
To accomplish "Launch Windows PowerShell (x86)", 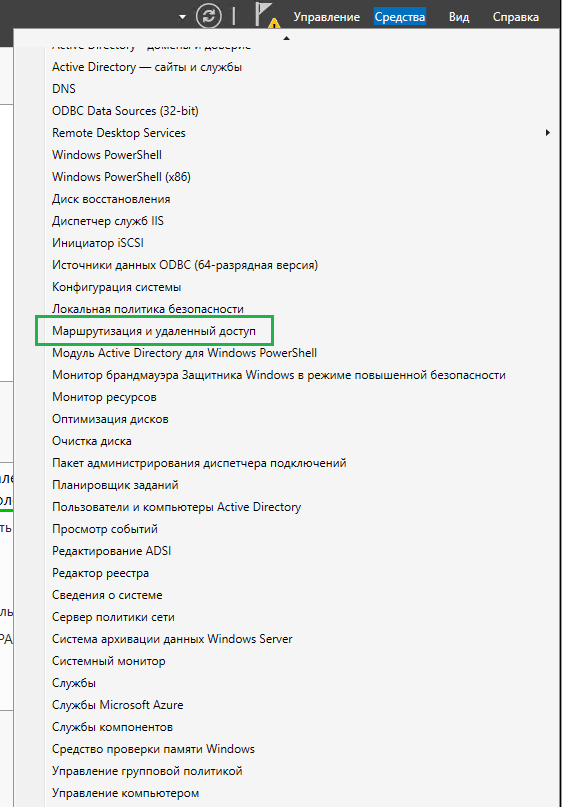I will click(x=121, y=177).
